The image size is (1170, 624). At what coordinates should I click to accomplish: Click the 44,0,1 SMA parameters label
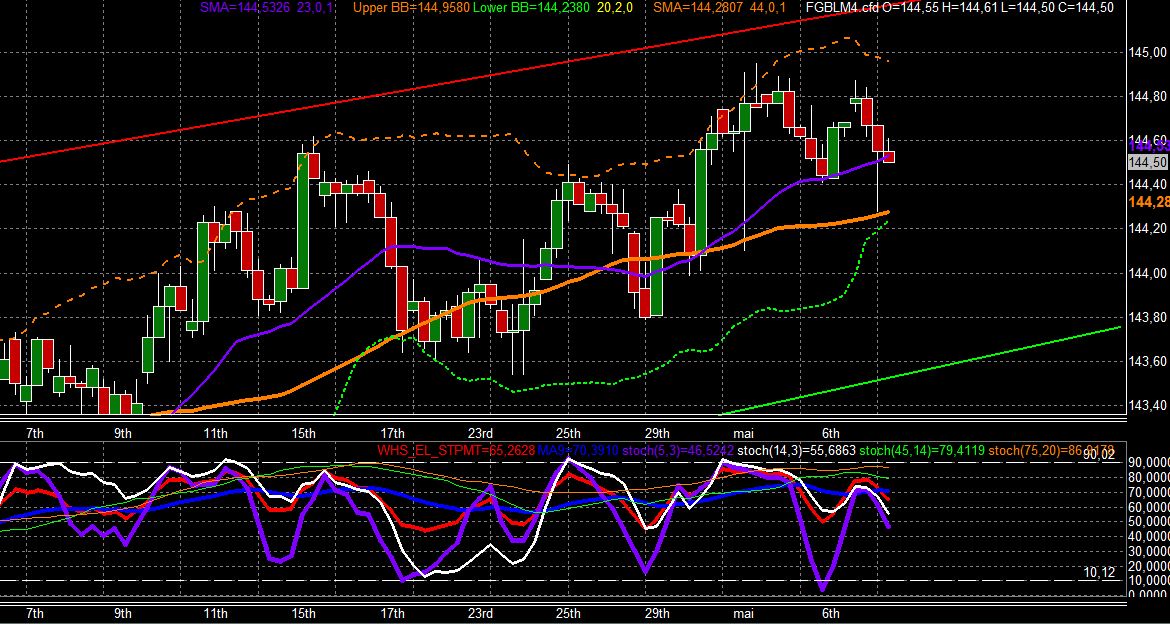[766, 7]
